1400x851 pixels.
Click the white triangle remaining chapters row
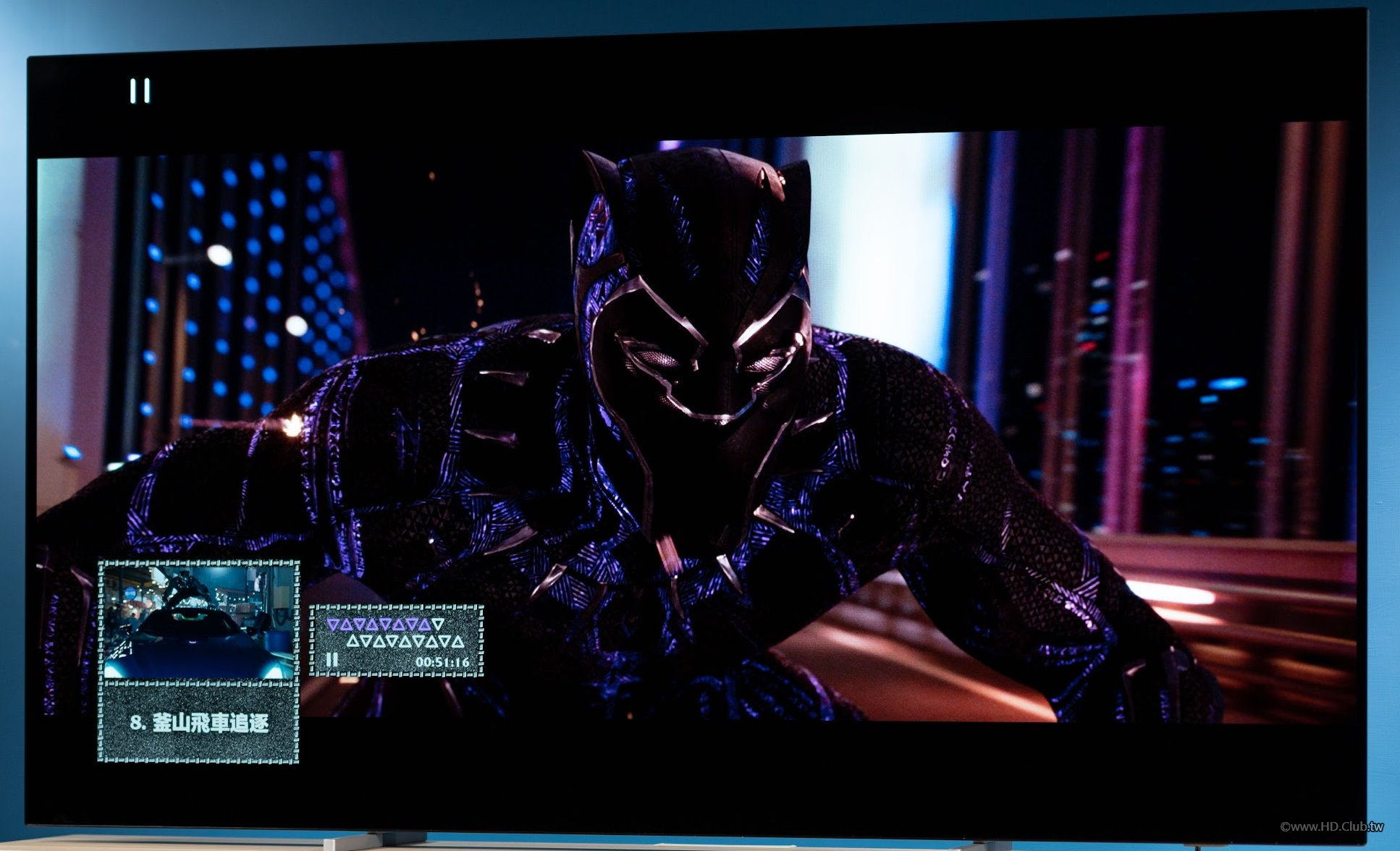(x=405, y=640)
